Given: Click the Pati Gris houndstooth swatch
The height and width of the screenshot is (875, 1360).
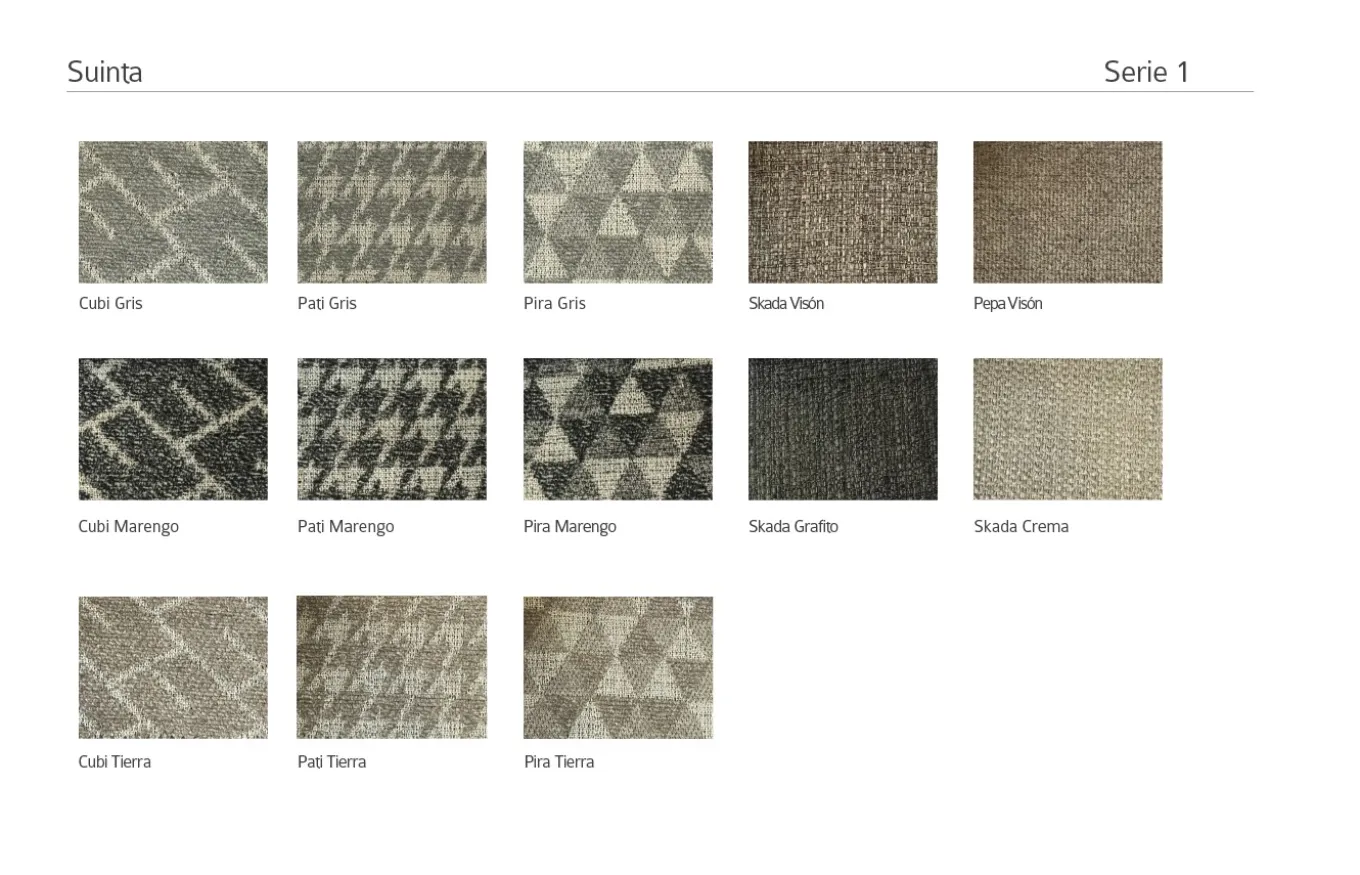Looking at the screenshot, I should [391, 212].
